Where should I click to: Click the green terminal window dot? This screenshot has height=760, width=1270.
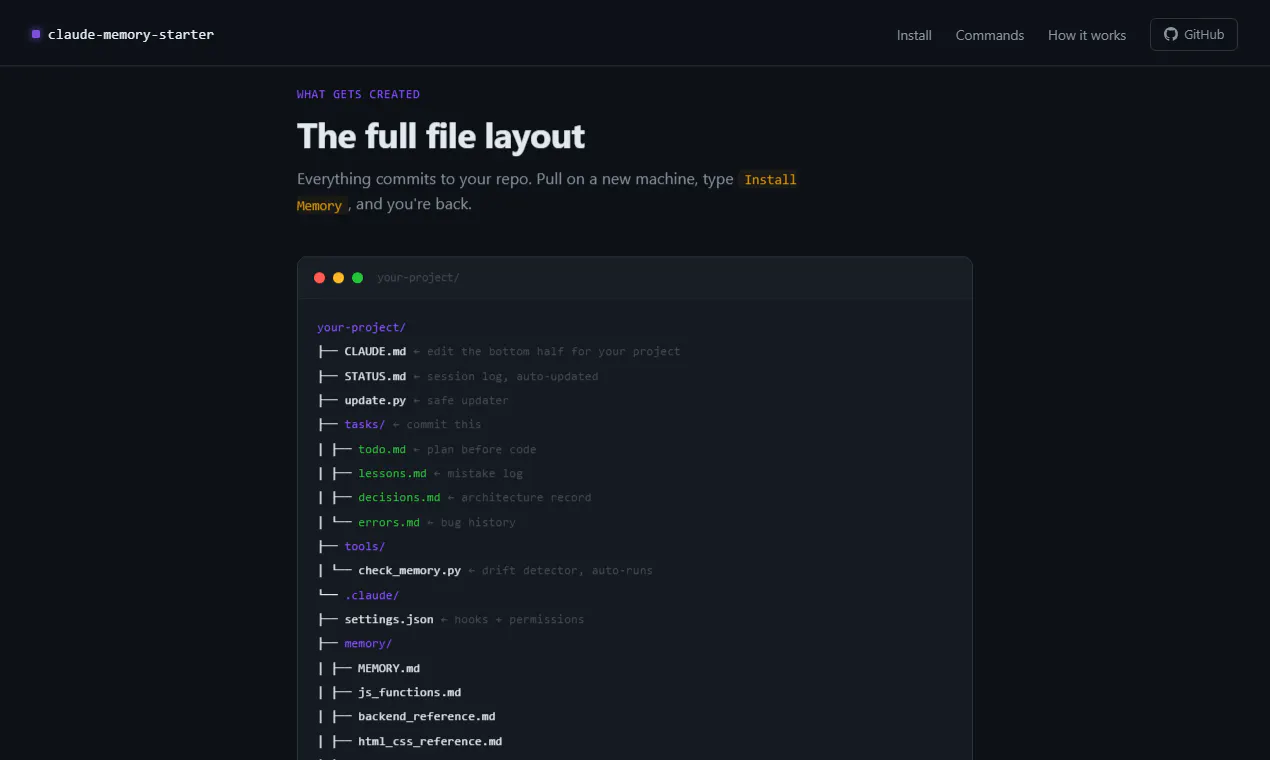pyautogui.click(x=358, y=278)
